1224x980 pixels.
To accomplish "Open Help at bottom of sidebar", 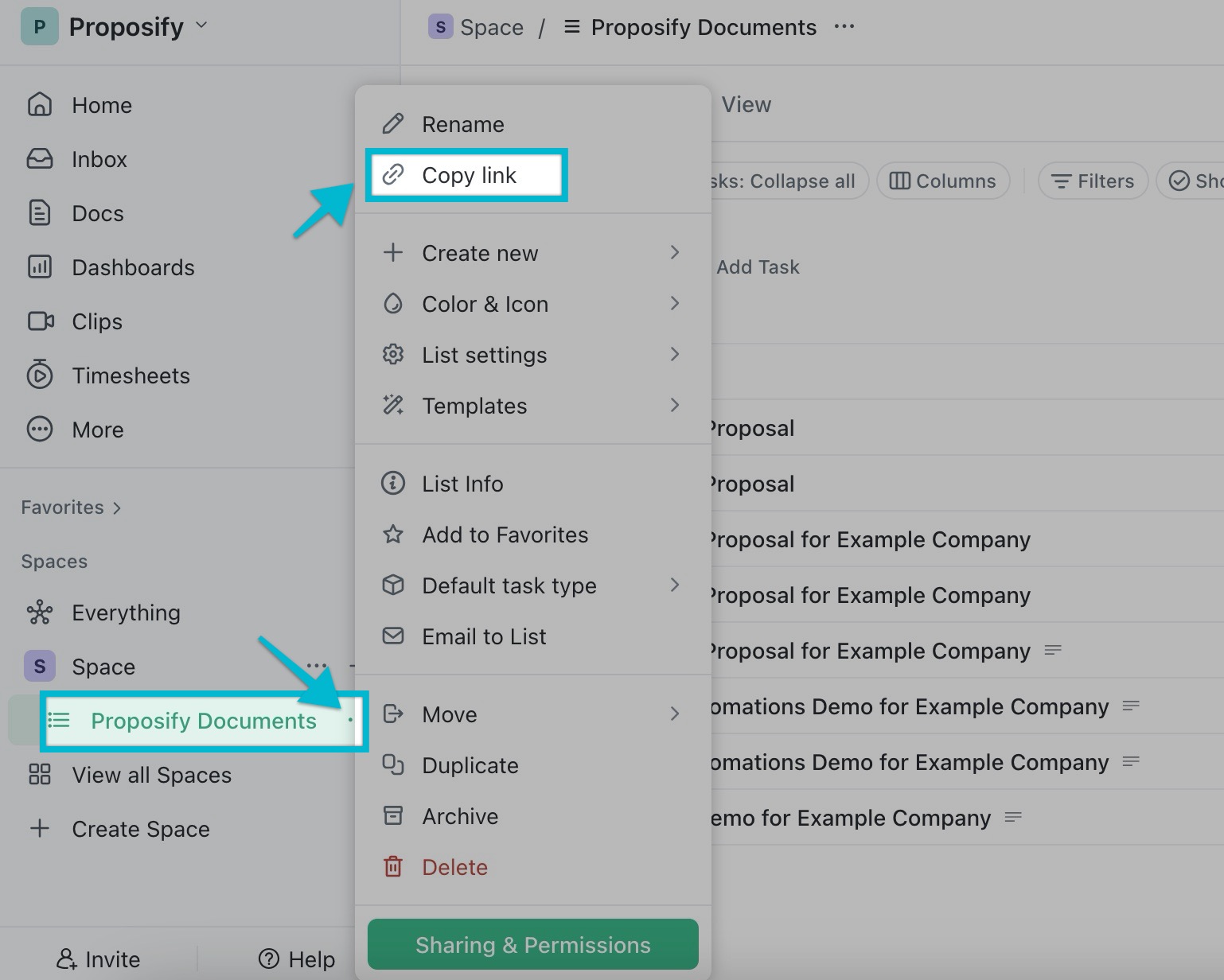I will (x=297, y=959).
